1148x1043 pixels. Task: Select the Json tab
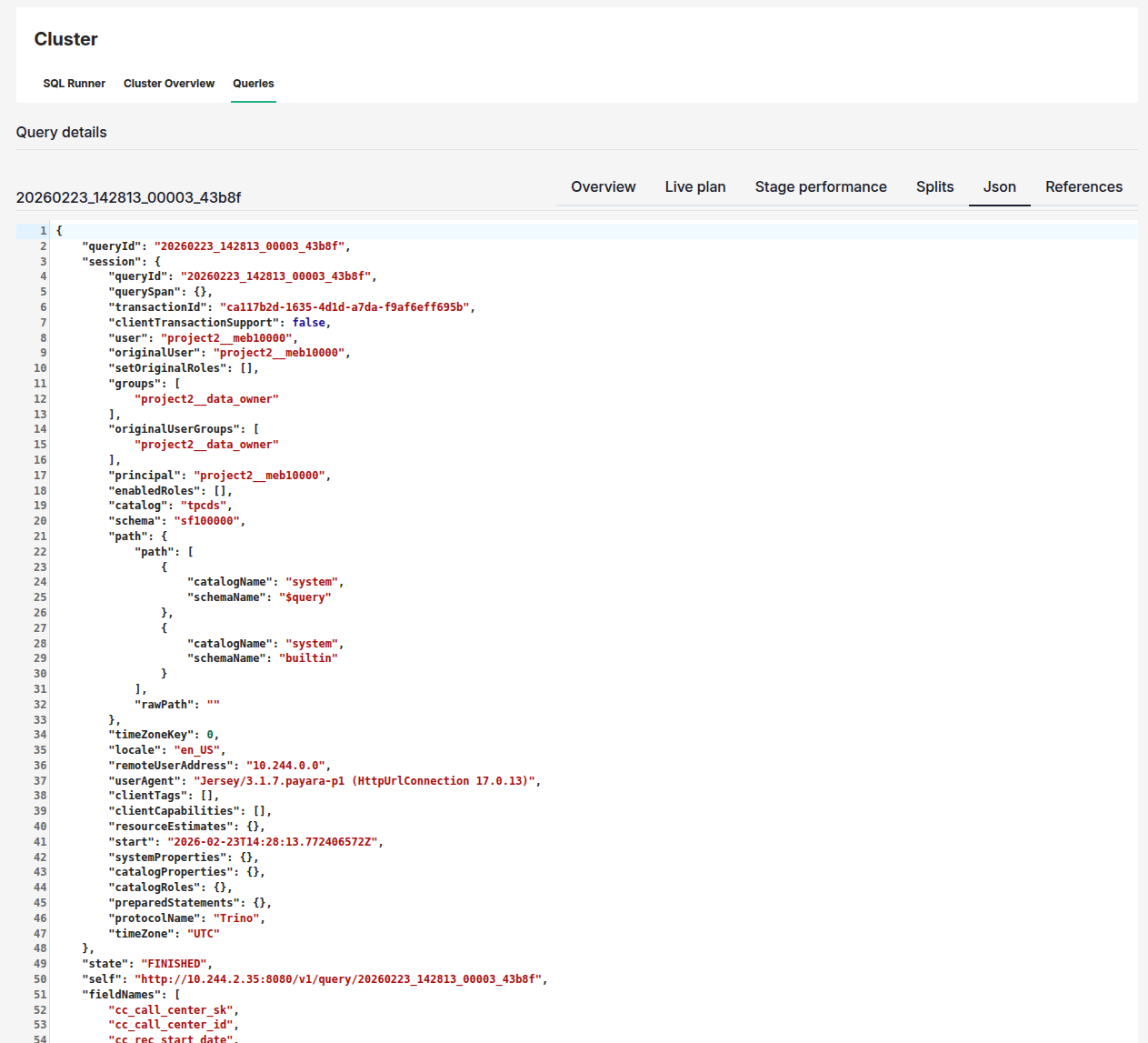point(999,186)
